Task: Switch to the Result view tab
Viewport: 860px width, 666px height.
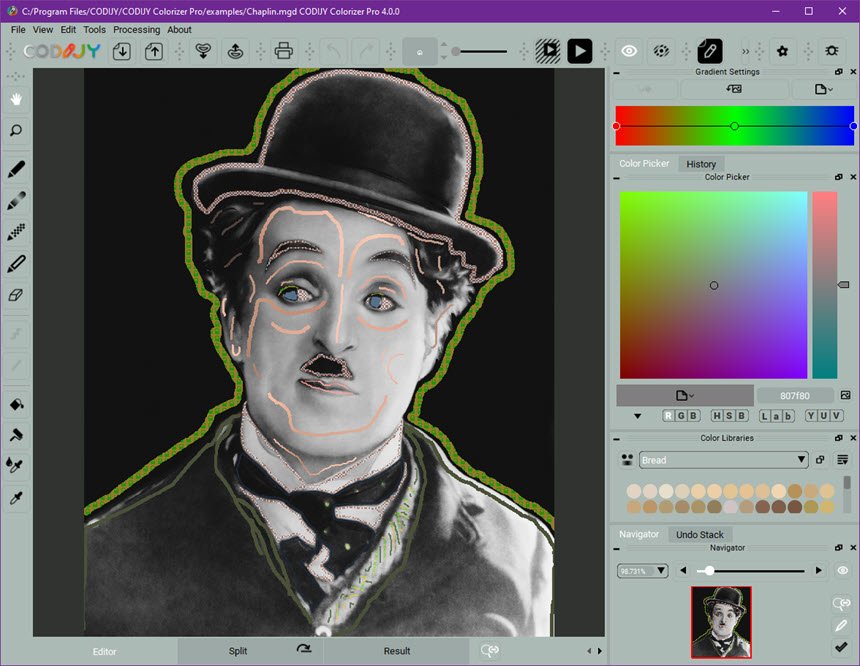Action: (397, 651)
